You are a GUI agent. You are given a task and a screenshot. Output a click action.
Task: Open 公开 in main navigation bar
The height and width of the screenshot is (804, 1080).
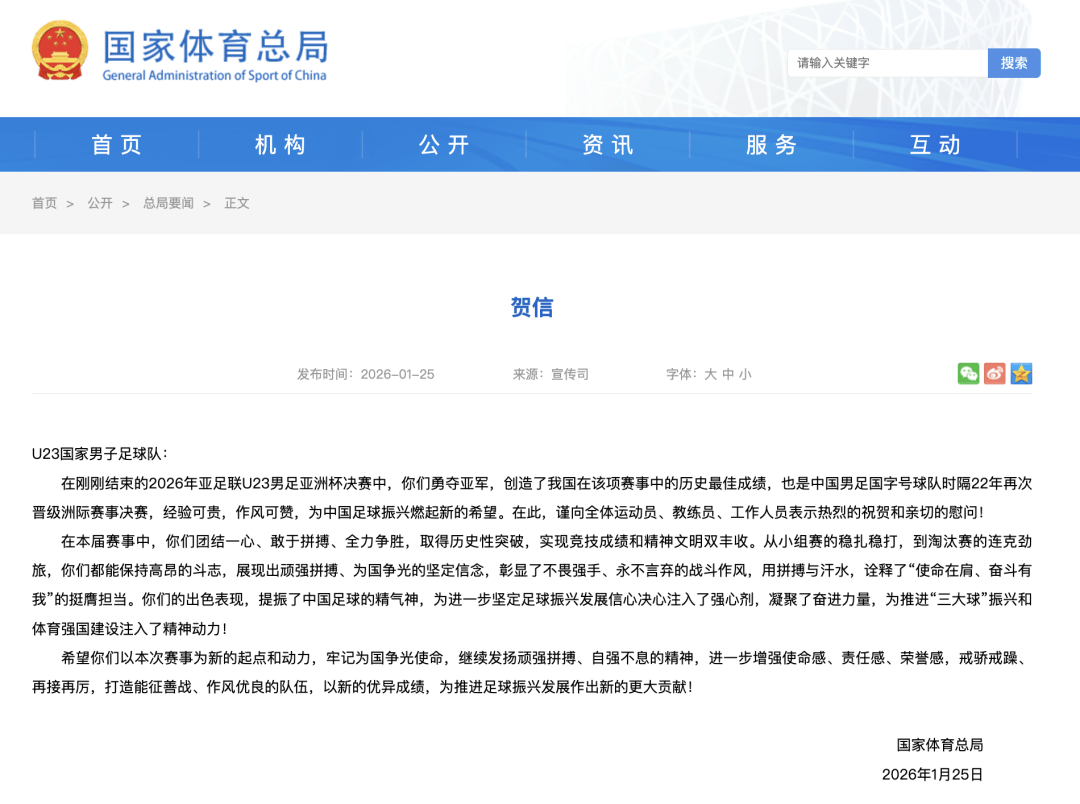(444, 145)
